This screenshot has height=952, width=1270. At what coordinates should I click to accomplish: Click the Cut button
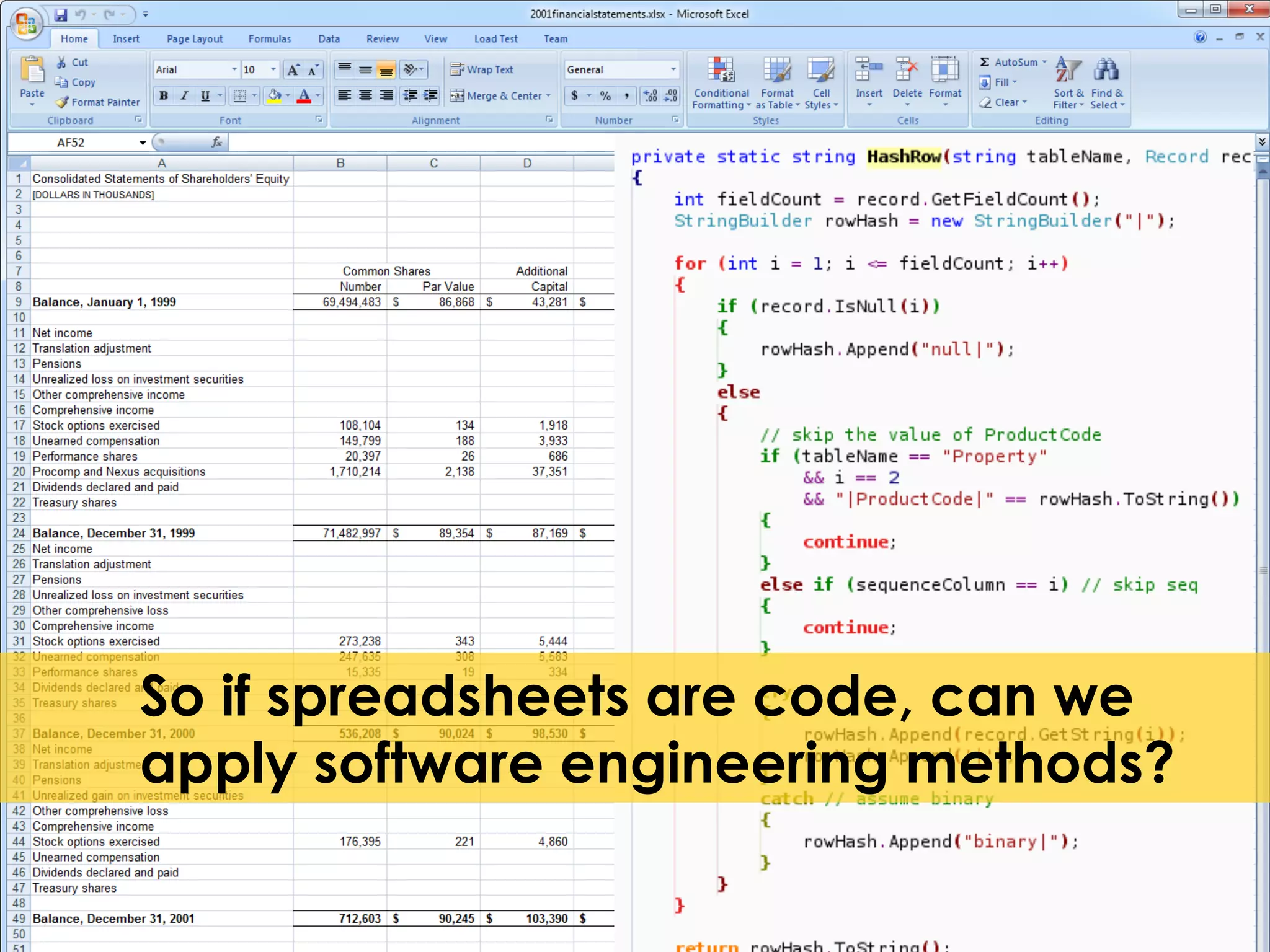[x=72, y=62]
